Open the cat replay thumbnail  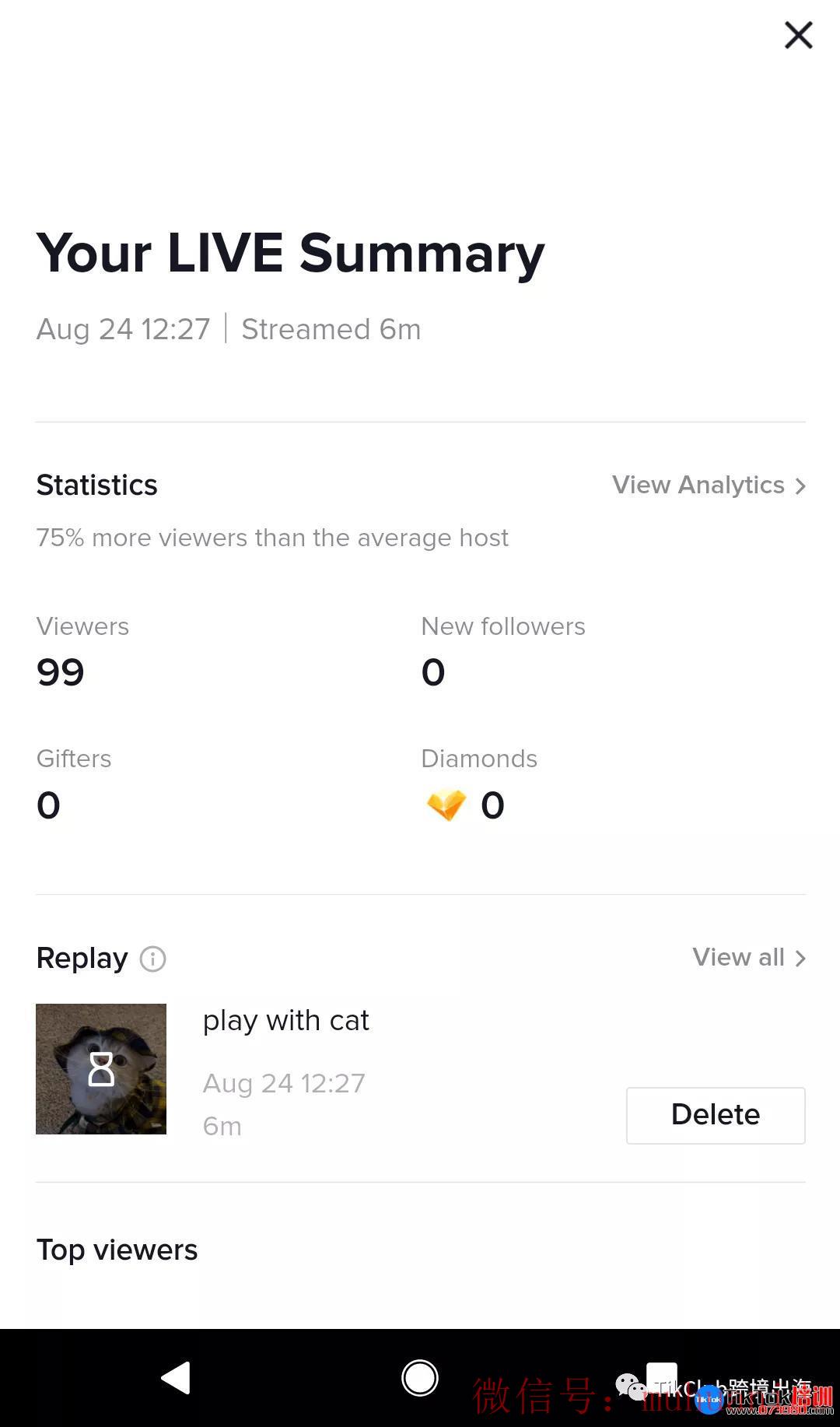point(101,1069)
